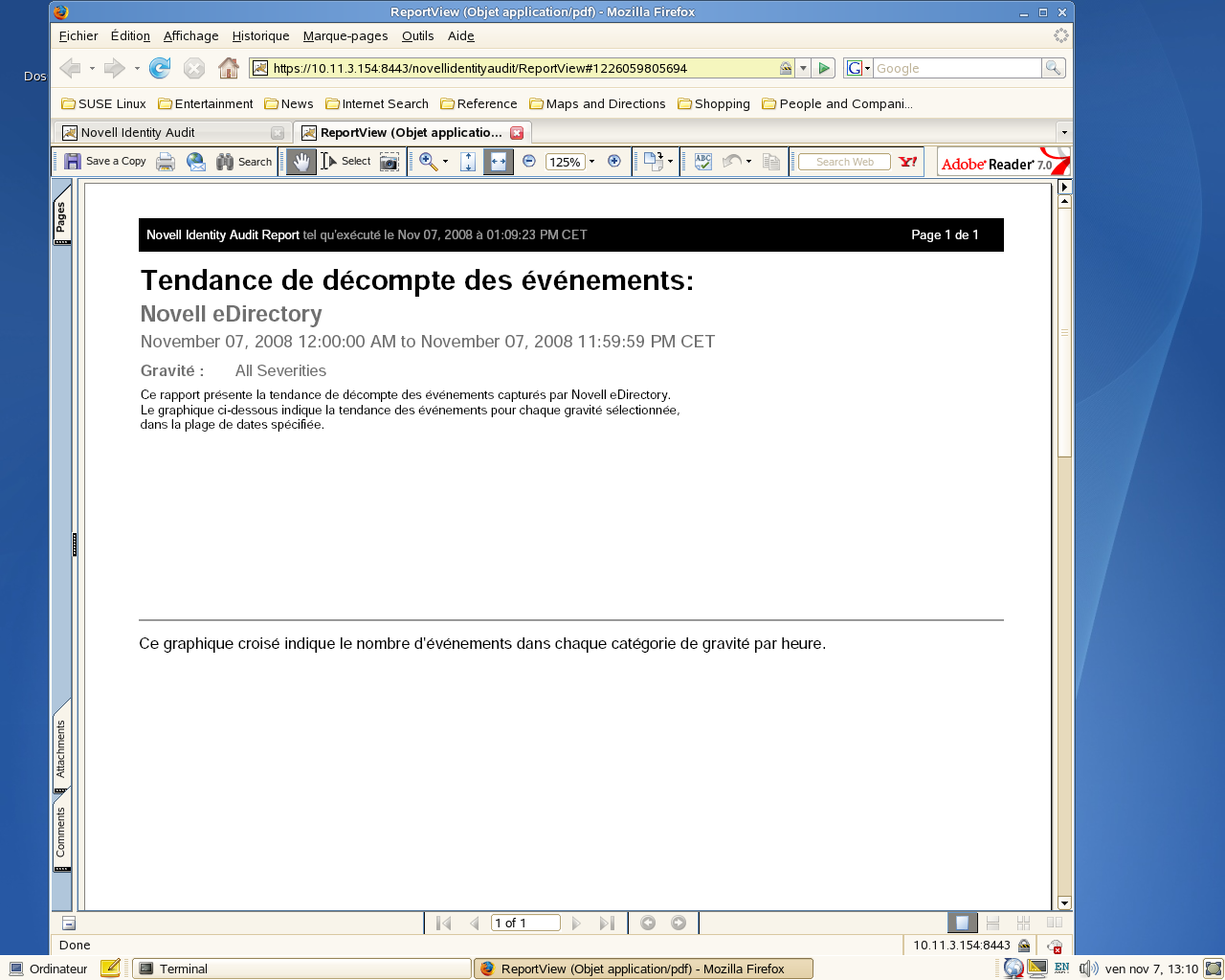Print the PDF with the printer icon

pyautogui.click(x=166, y=162)
